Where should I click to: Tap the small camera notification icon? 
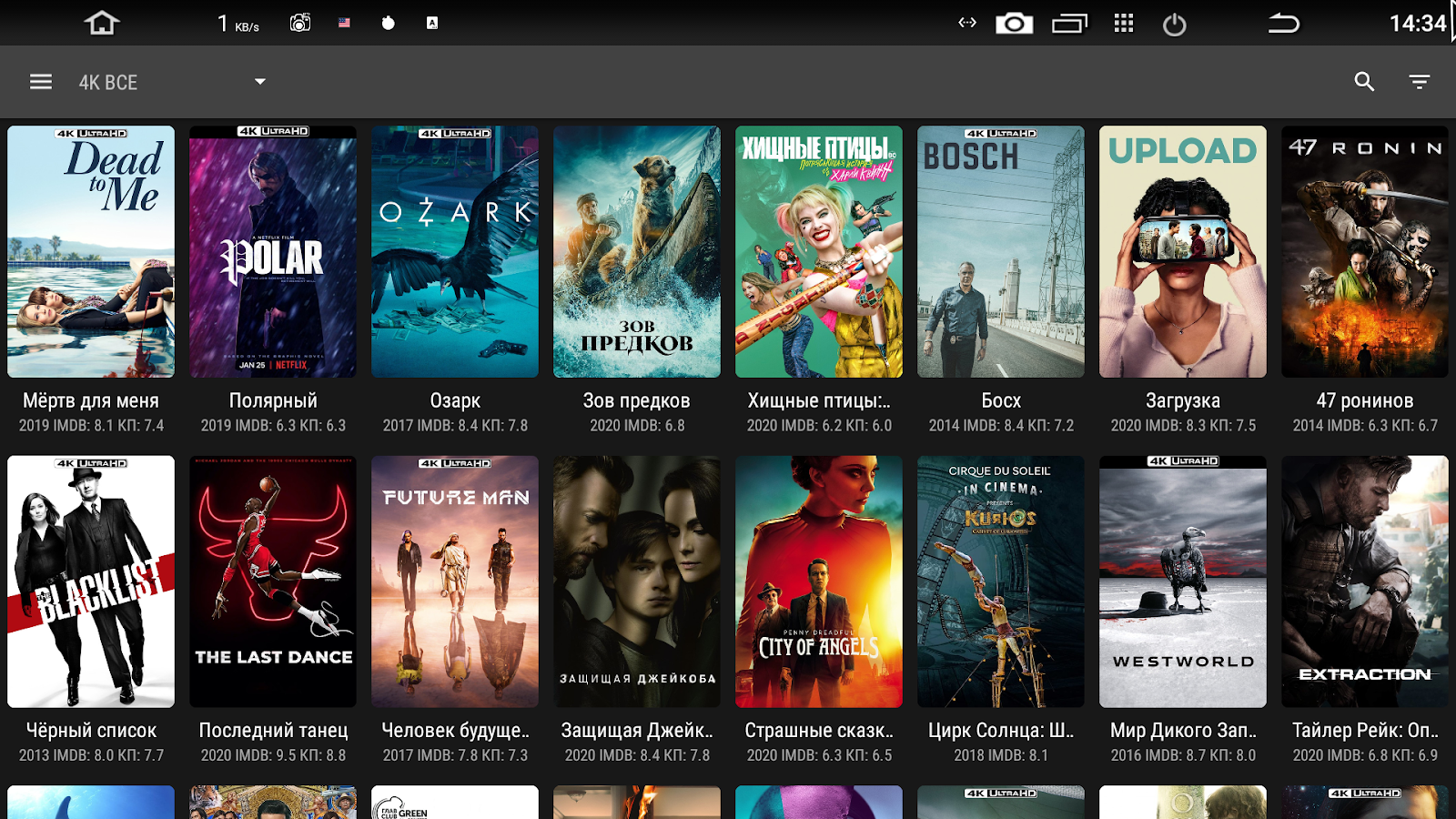(x=300, y=23)
